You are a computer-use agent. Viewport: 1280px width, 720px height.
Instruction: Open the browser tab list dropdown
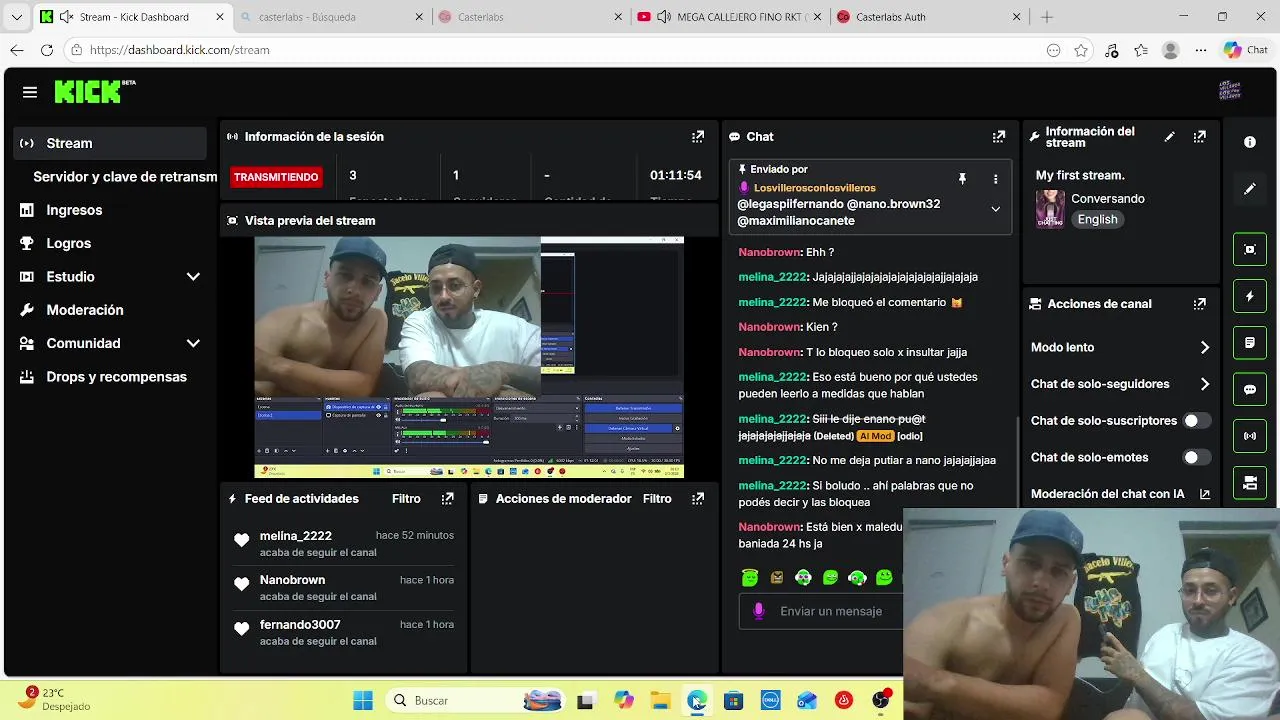pos(16,17)
